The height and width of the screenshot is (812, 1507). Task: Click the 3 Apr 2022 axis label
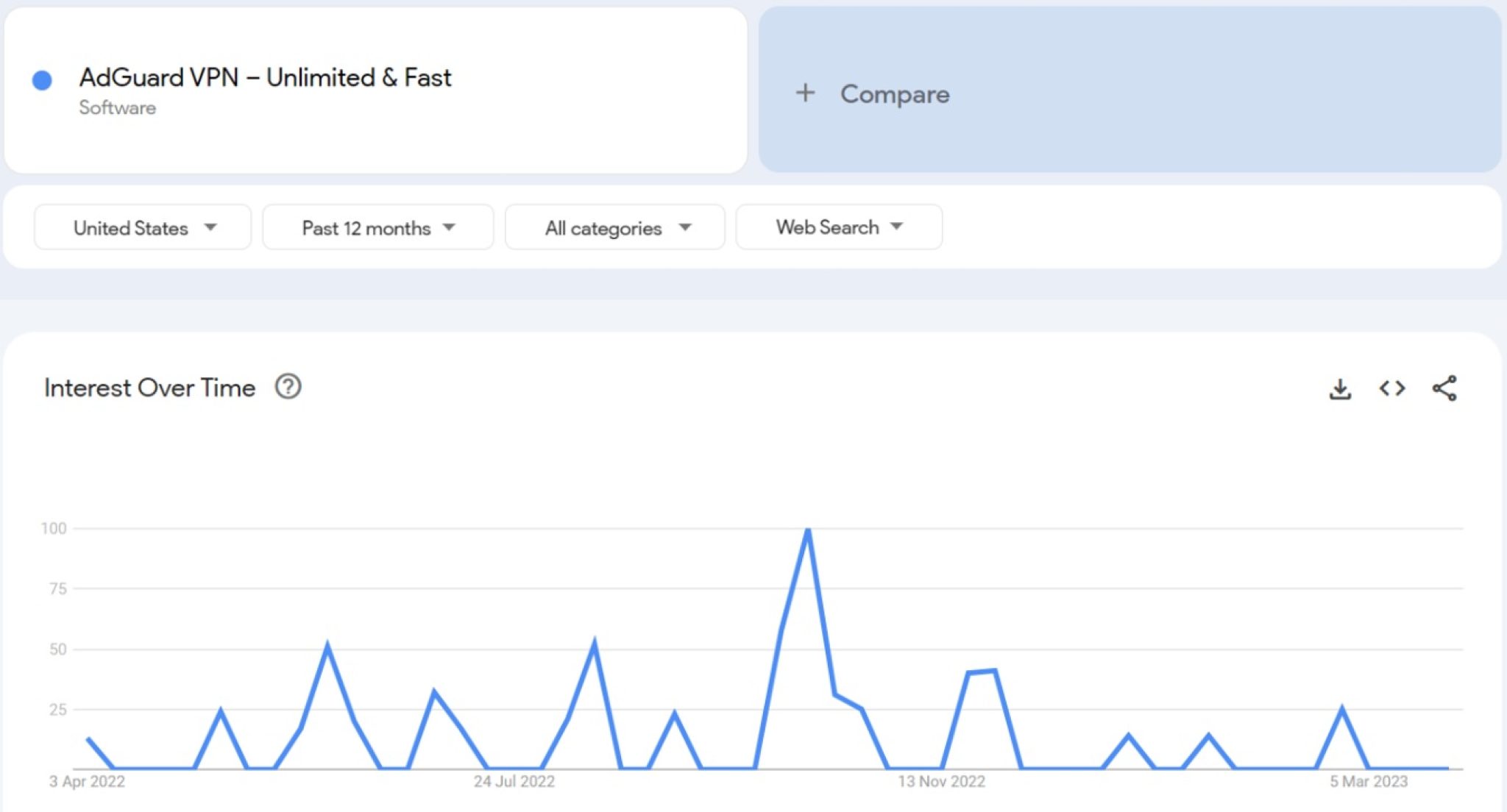coord(87,782)
